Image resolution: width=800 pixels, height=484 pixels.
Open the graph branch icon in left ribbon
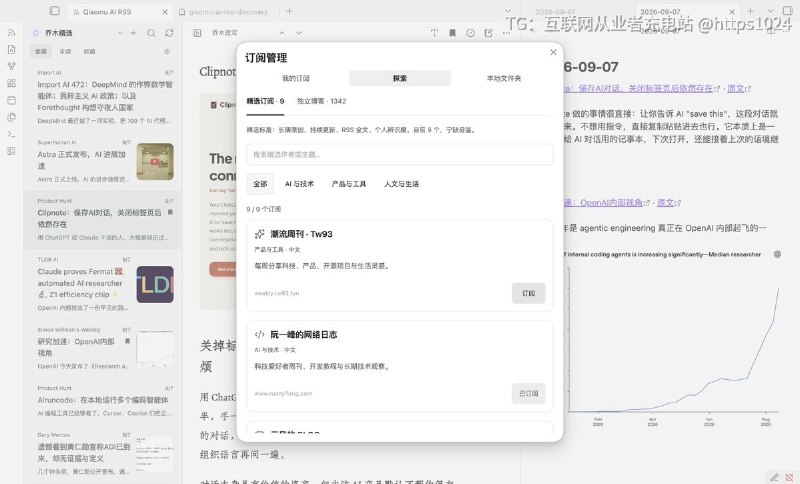tap(11, 66)
